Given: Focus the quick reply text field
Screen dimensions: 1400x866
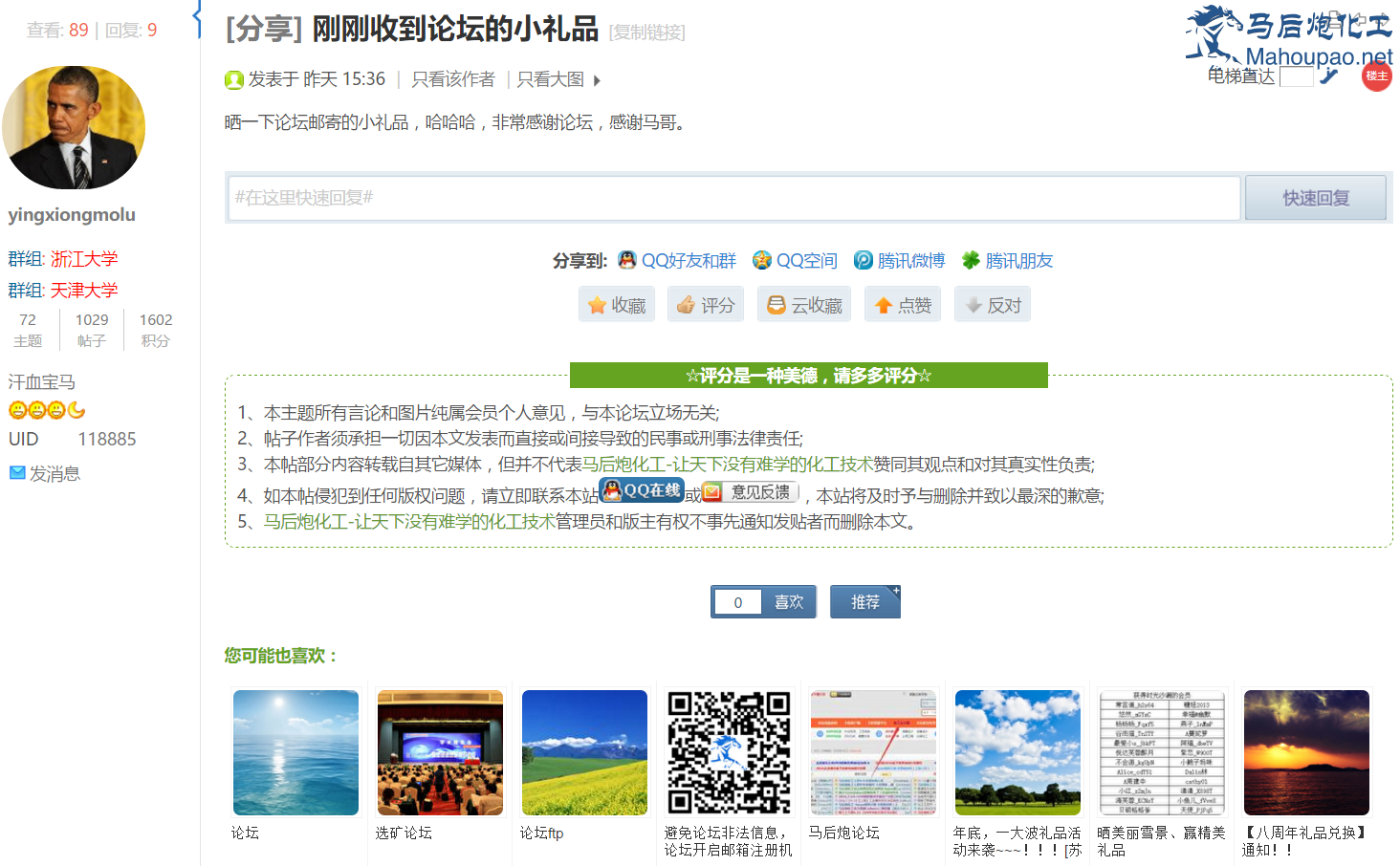Looking at the screenshot, I should point(733,198).
